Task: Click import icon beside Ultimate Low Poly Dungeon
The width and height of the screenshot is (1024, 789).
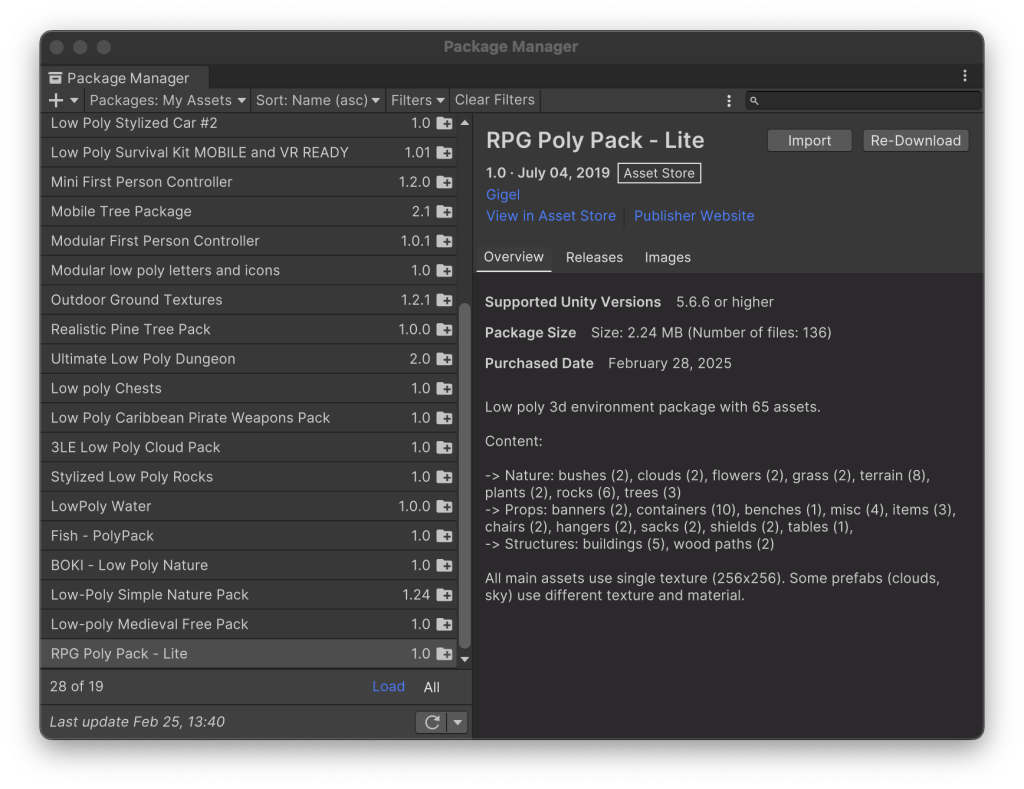Action: pos(445,359)
